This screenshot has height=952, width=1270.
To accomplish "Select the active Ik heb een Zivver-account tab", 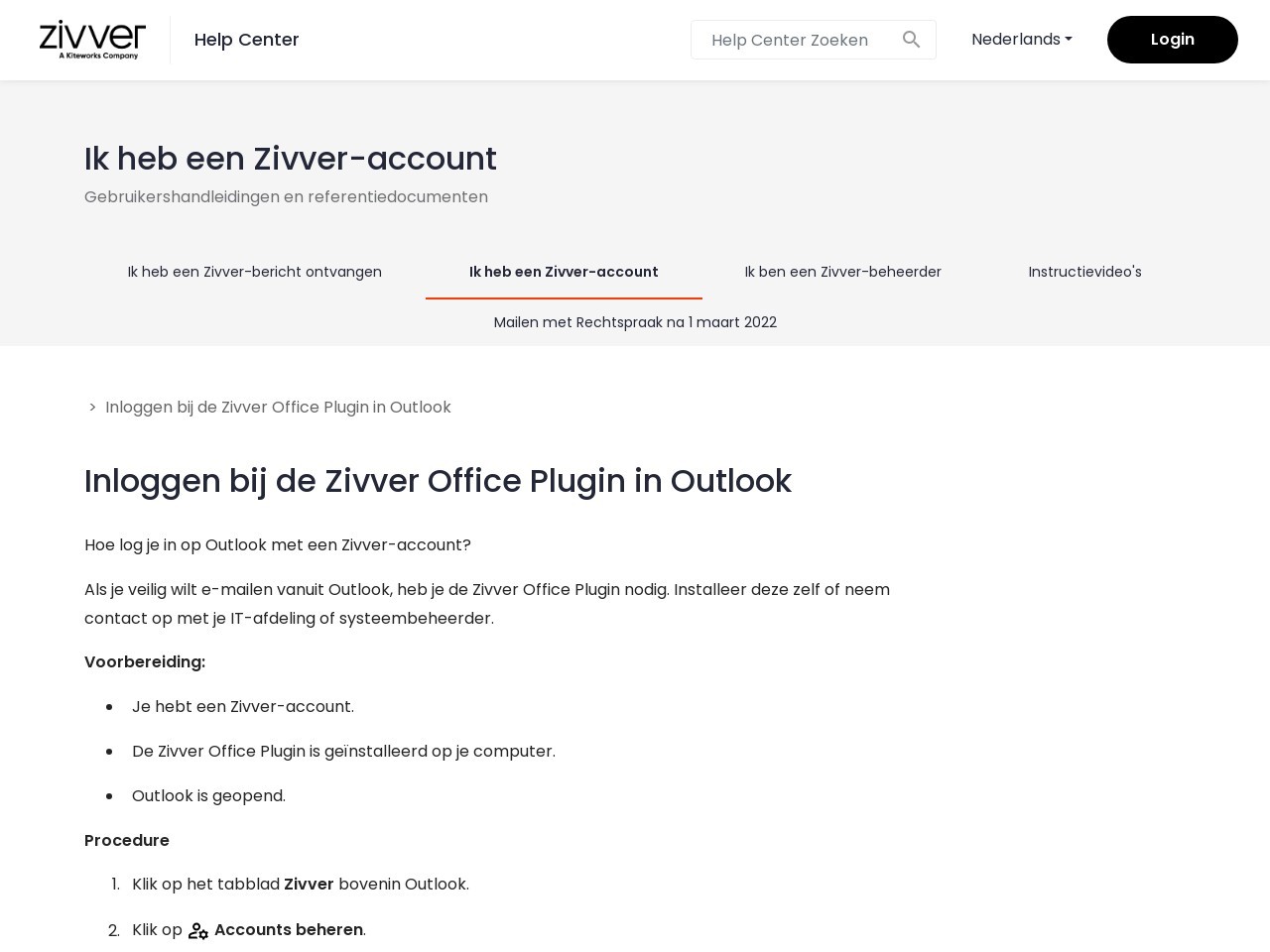I will (564, 272).
